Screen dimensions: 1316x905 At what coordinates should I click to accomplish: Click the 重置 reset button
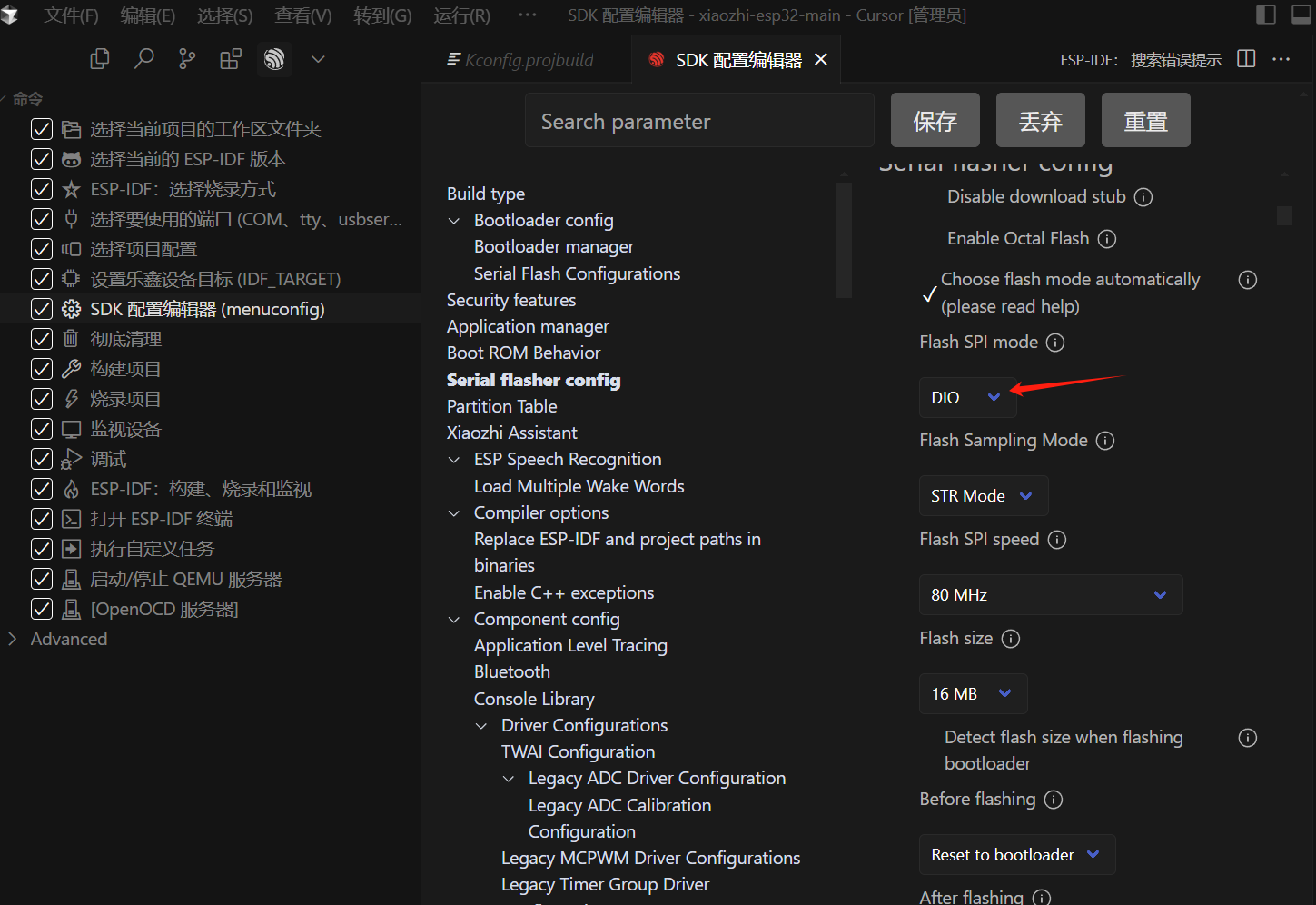pos(1145,121)
